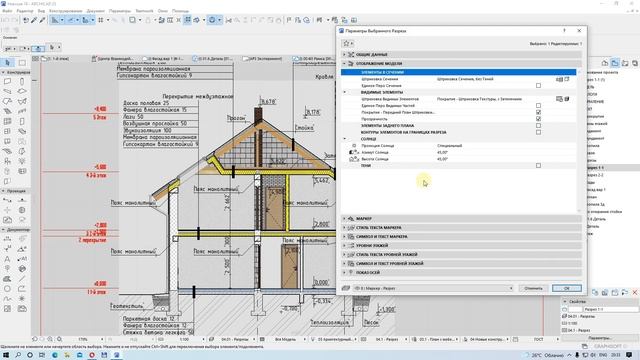Click the zoom magnifier icon in bottom bar
The height and width of the screenshot is (360, 640).
(x=60, y=339)
